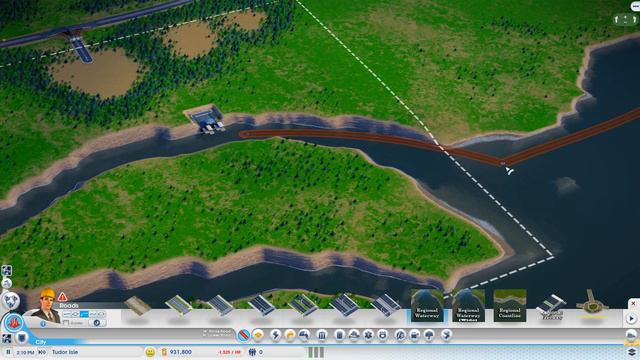
Task: Open the Zones category icon
Action: tap(258, 335)
